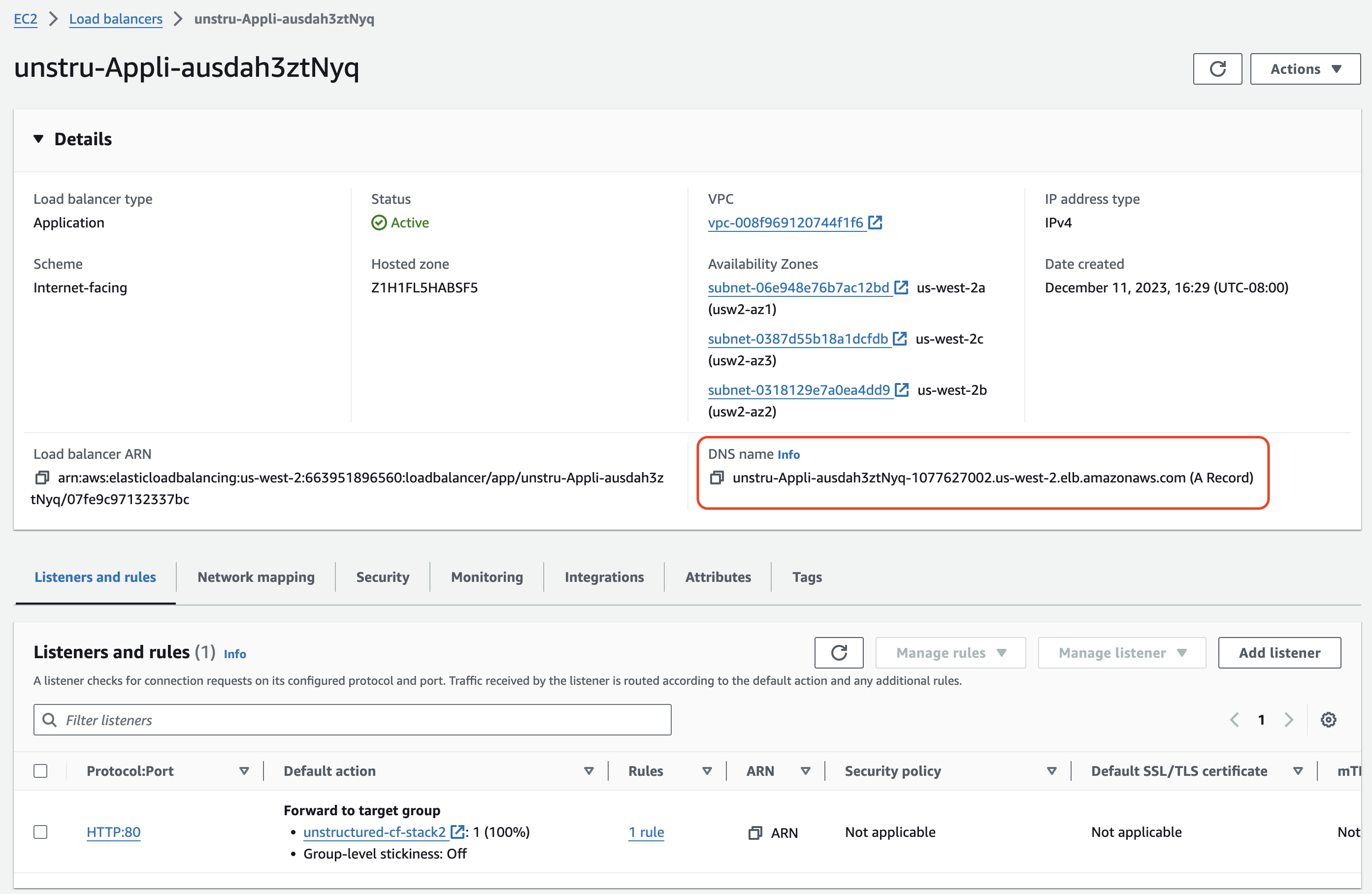Open the Actions dropdown
Image resolution: width=1372 pixels, height=894 pixels.
click(1305, 68)
